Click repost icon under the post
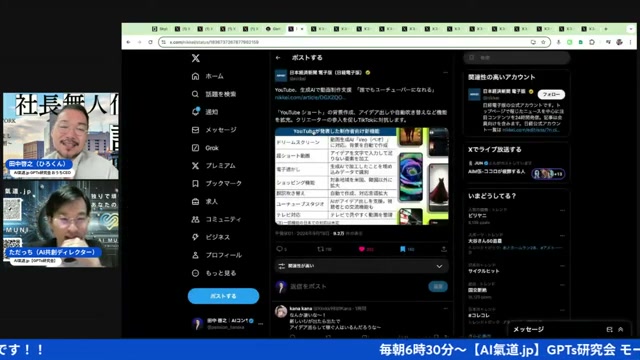This screenshot has width=640, height=360. pyautogui.click(x=320, y=249)
